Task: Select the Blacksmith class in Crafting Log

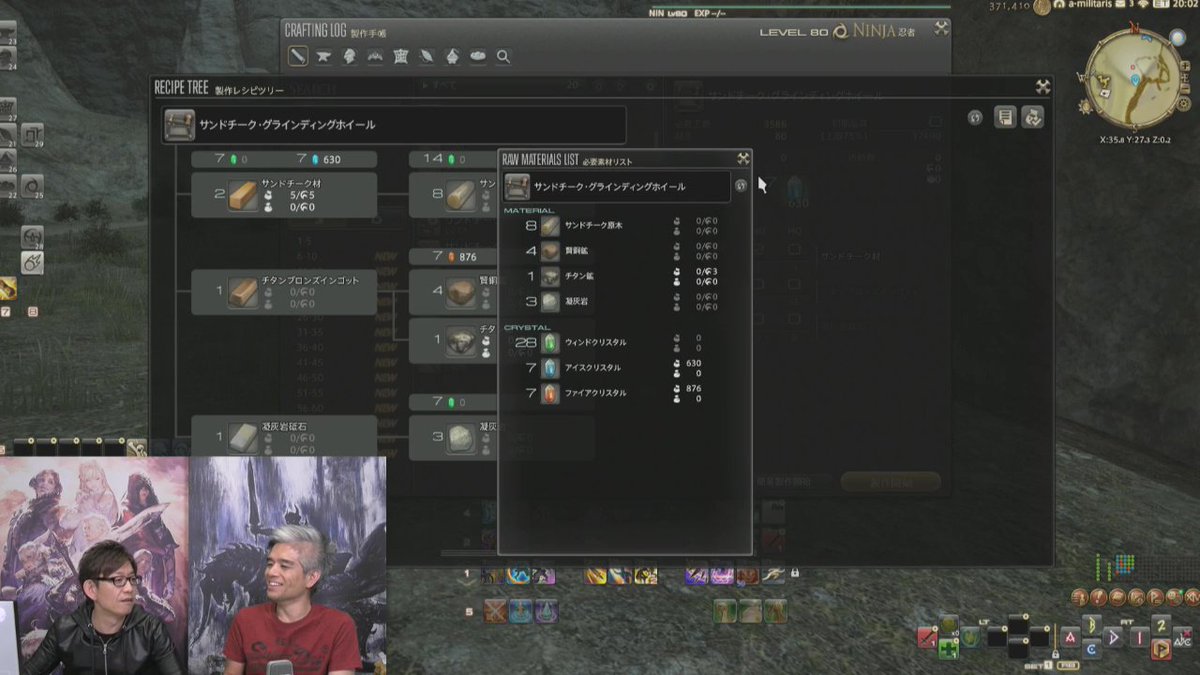Action: click(324, 56)
